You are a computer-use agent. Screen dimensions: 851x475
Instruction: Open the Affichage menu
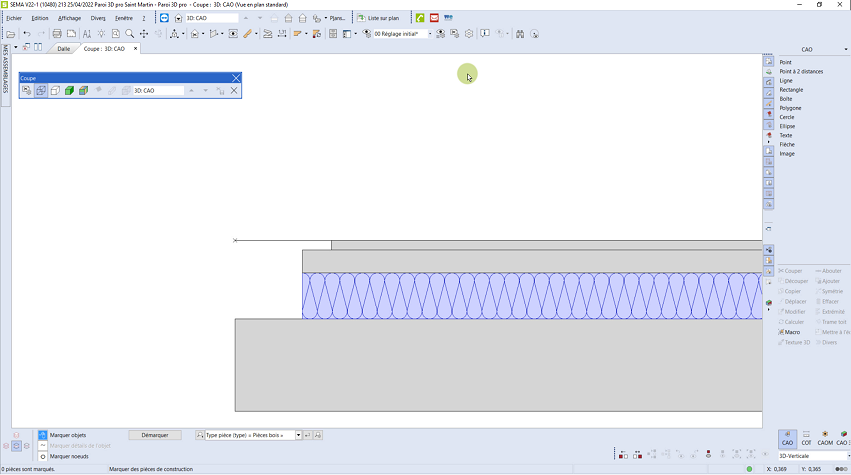(69, 18)
